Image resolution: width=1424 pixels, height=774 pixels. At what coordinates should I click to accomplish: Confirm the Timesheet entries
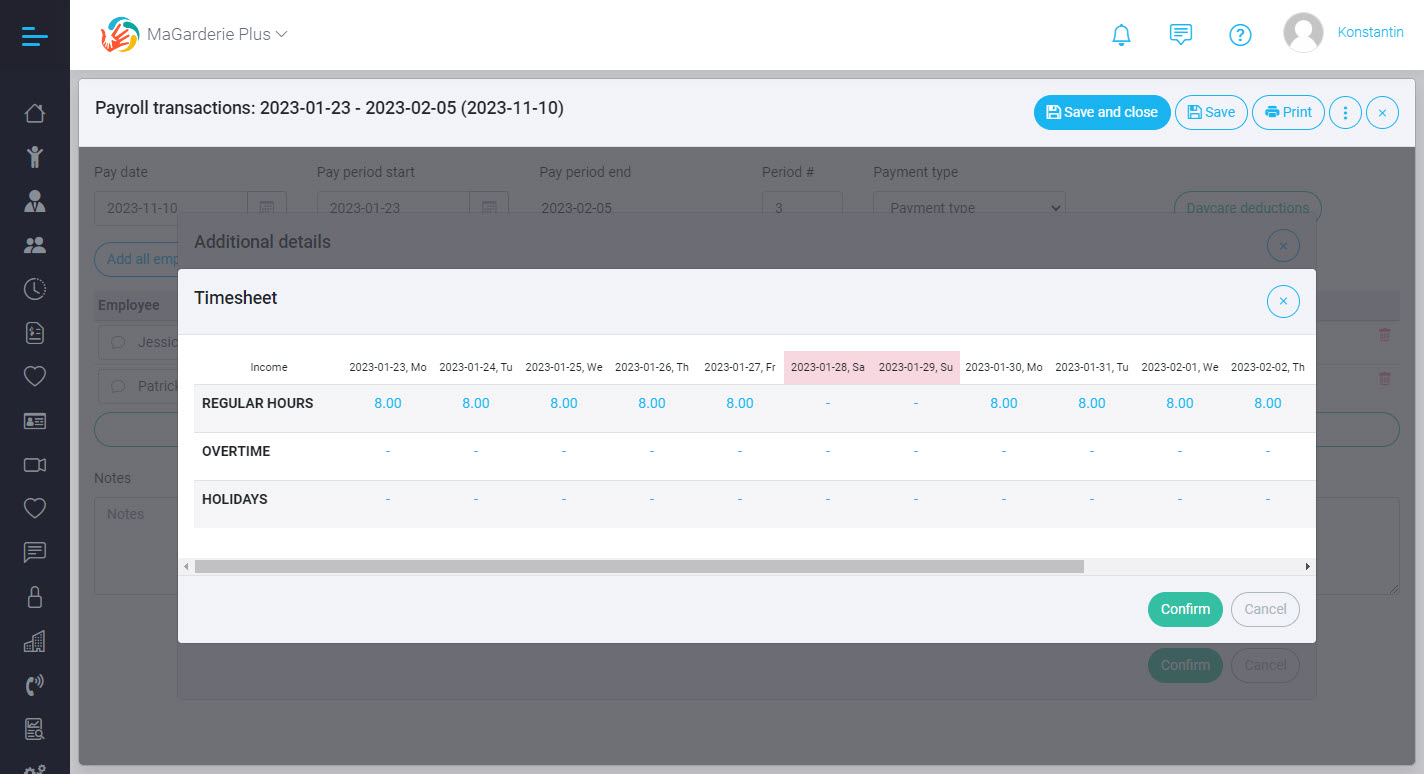pyautogui.click(x=1185, y=609)
